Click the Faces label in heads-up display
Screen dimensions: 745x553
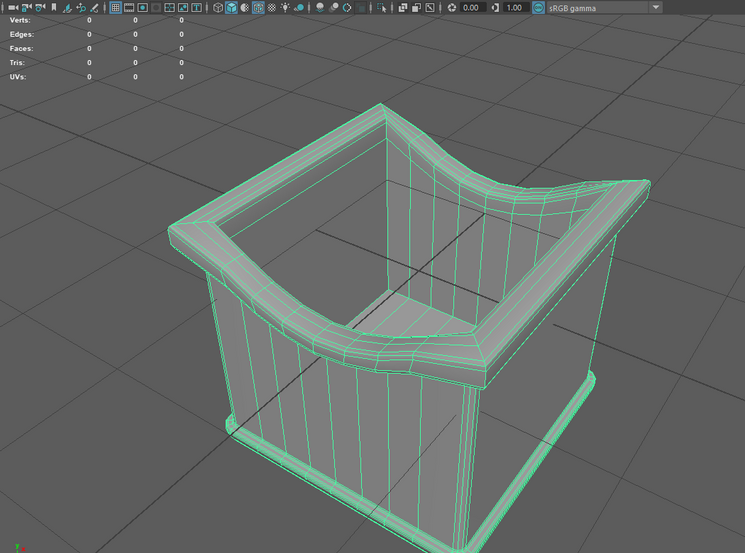point(21,48)
